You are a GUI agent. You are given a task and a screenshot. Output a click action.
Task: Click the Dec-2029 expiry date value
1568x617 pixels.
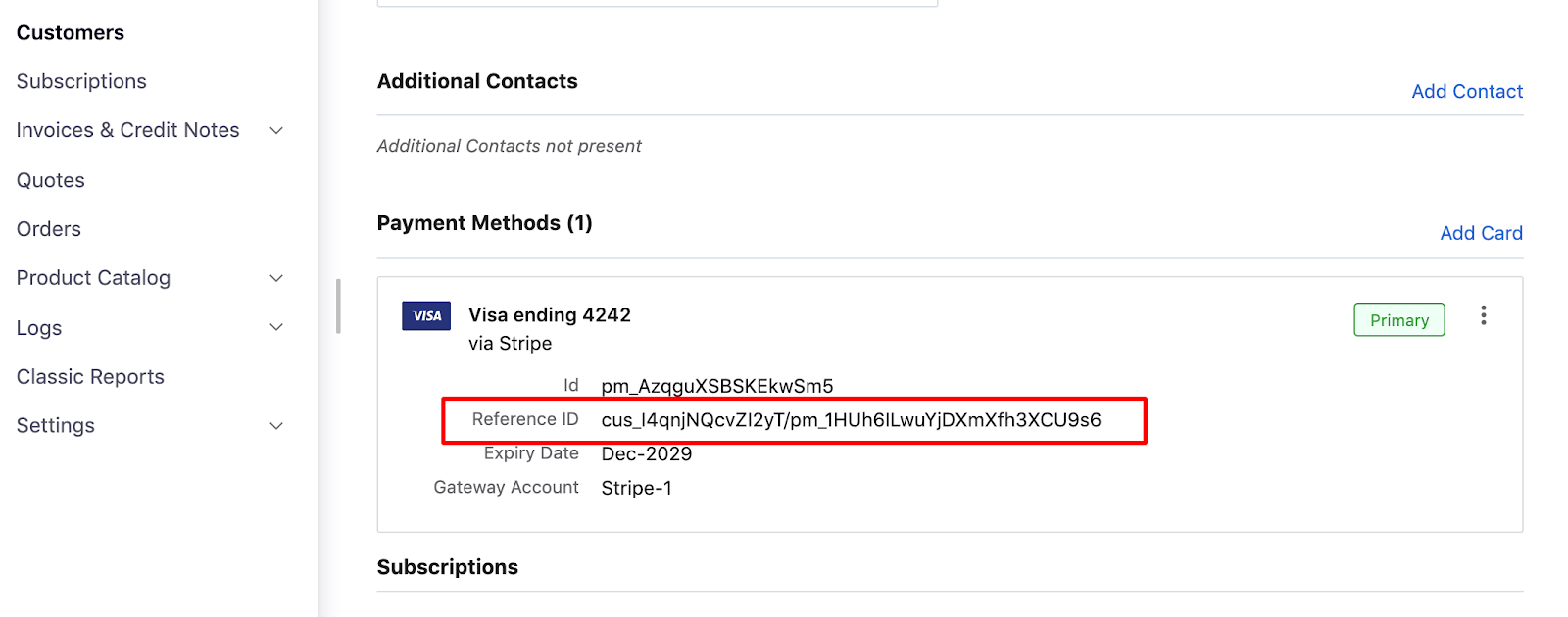[647, 454]
